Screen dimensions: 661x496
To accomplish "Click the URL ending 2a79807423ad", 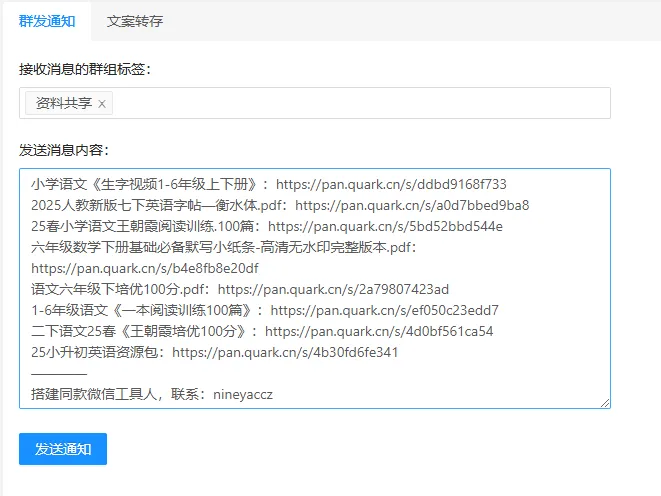I will [x=333, y=290].
